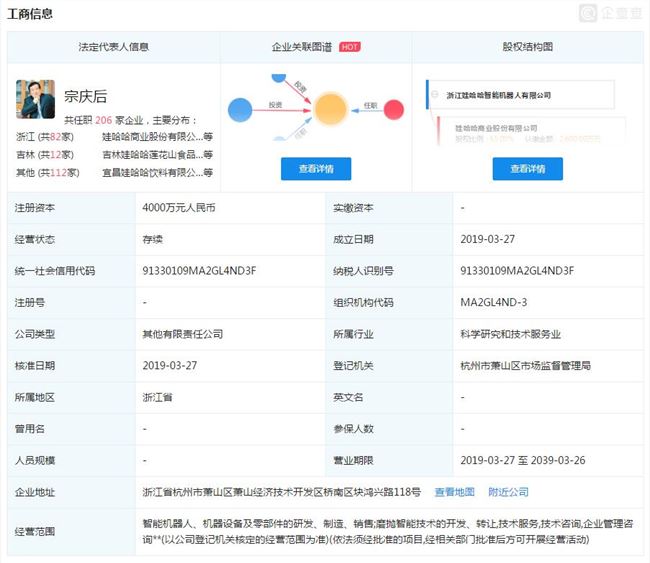
Task: Open 宜昌娃哈哈饮料有限公... company link
Action: [157, 172]
